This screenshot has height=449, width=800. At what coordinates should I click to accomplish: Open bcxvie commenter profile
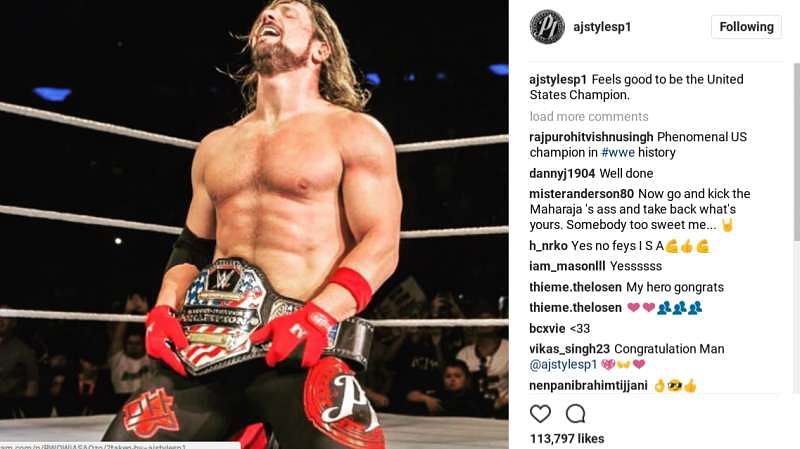click(x=547, y=329)
